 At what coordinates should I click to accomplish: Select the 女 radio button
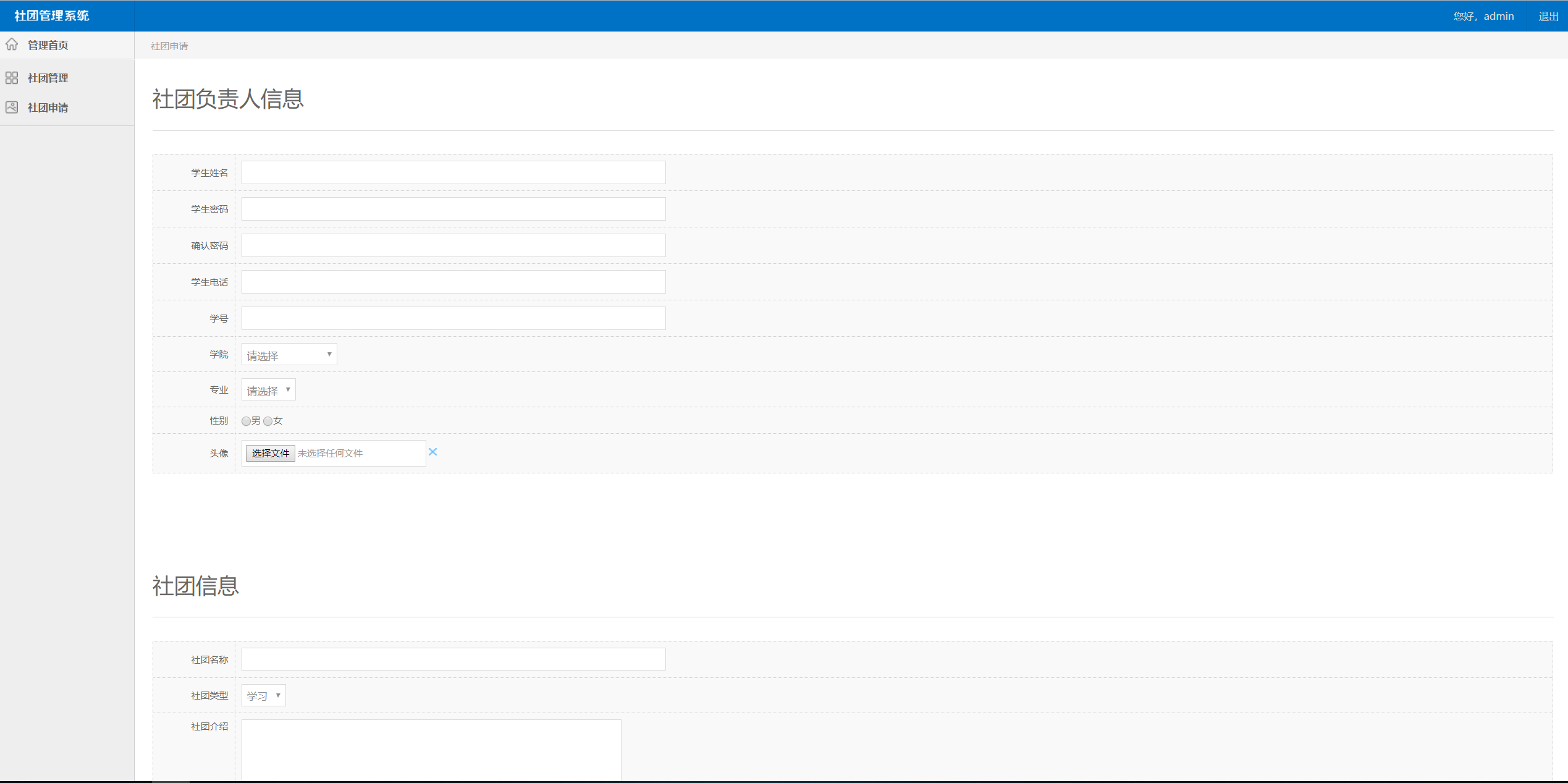point(268,421)
